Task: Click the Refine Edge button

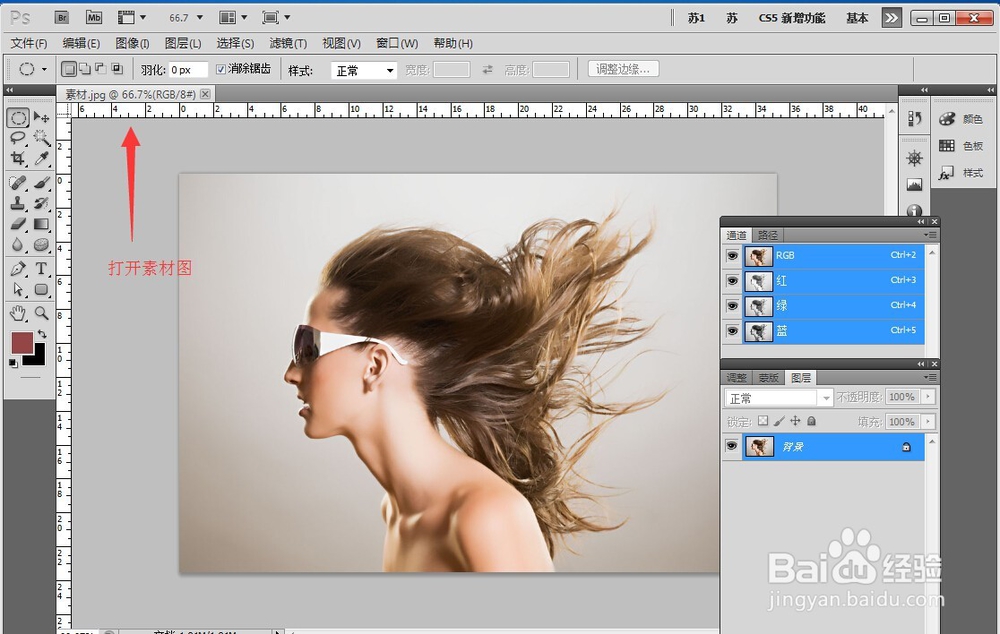Action: pos(623,69)
